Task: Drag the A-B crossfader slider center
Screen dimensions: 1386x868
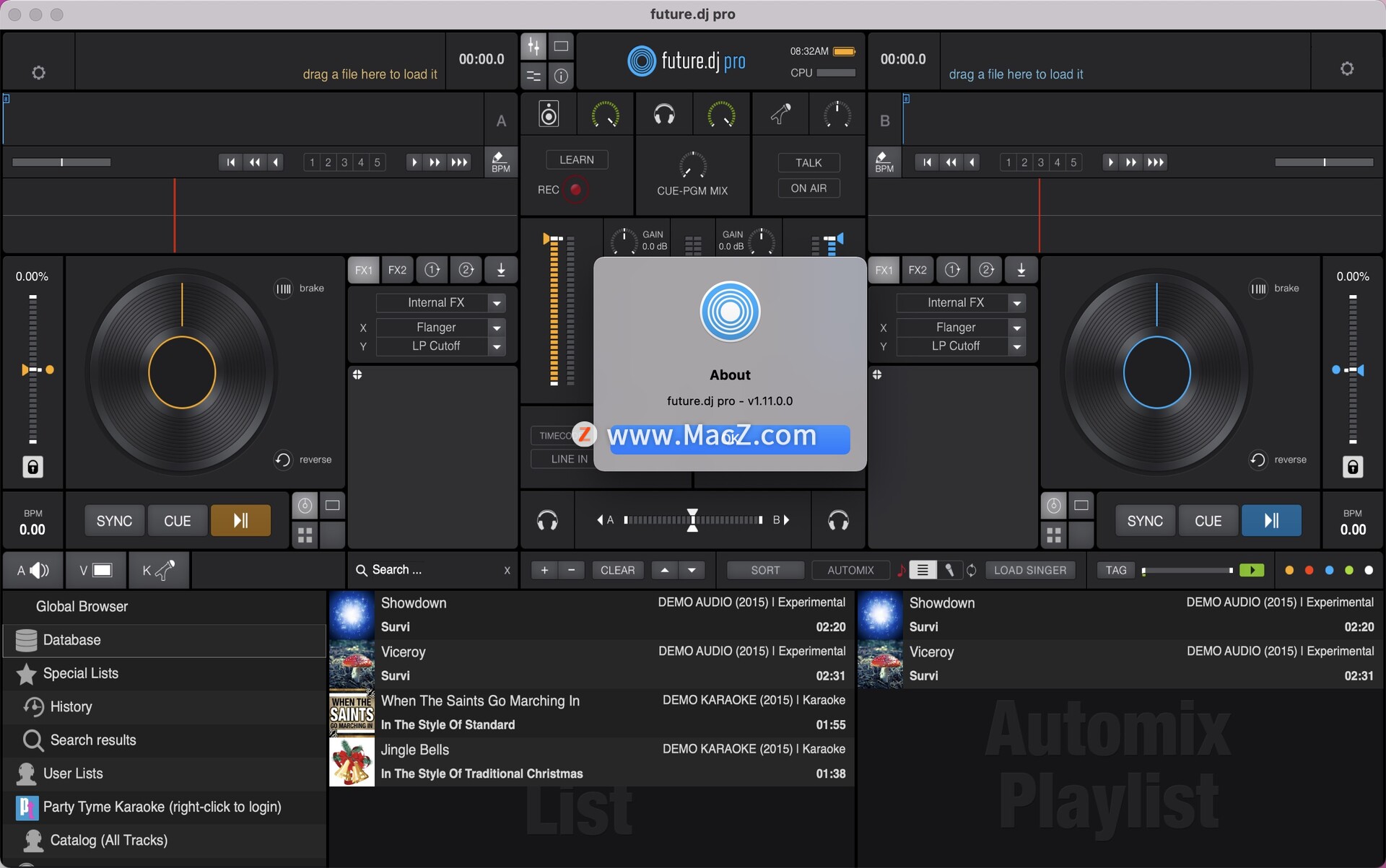Action: coord(693,519)
